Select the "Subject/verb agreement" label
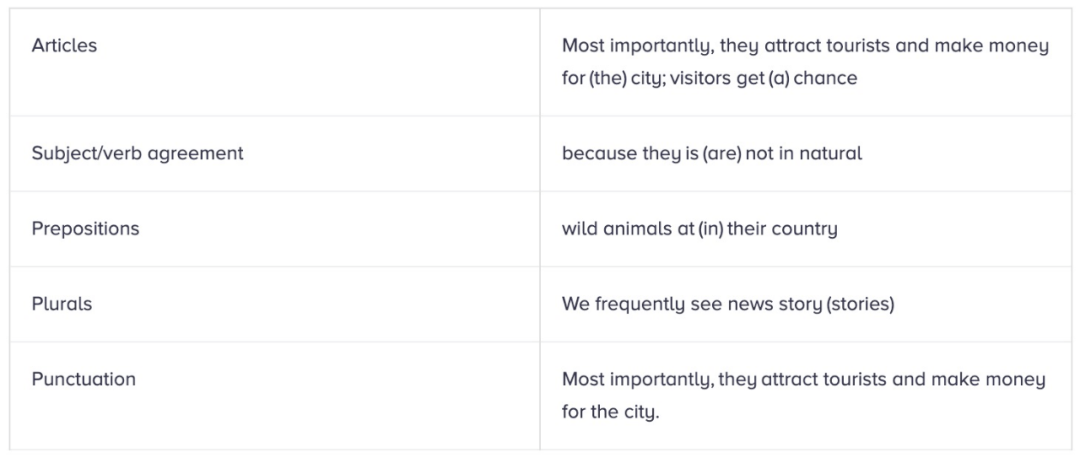Viewport: 1080px width, 463px height. coord(137,153)
